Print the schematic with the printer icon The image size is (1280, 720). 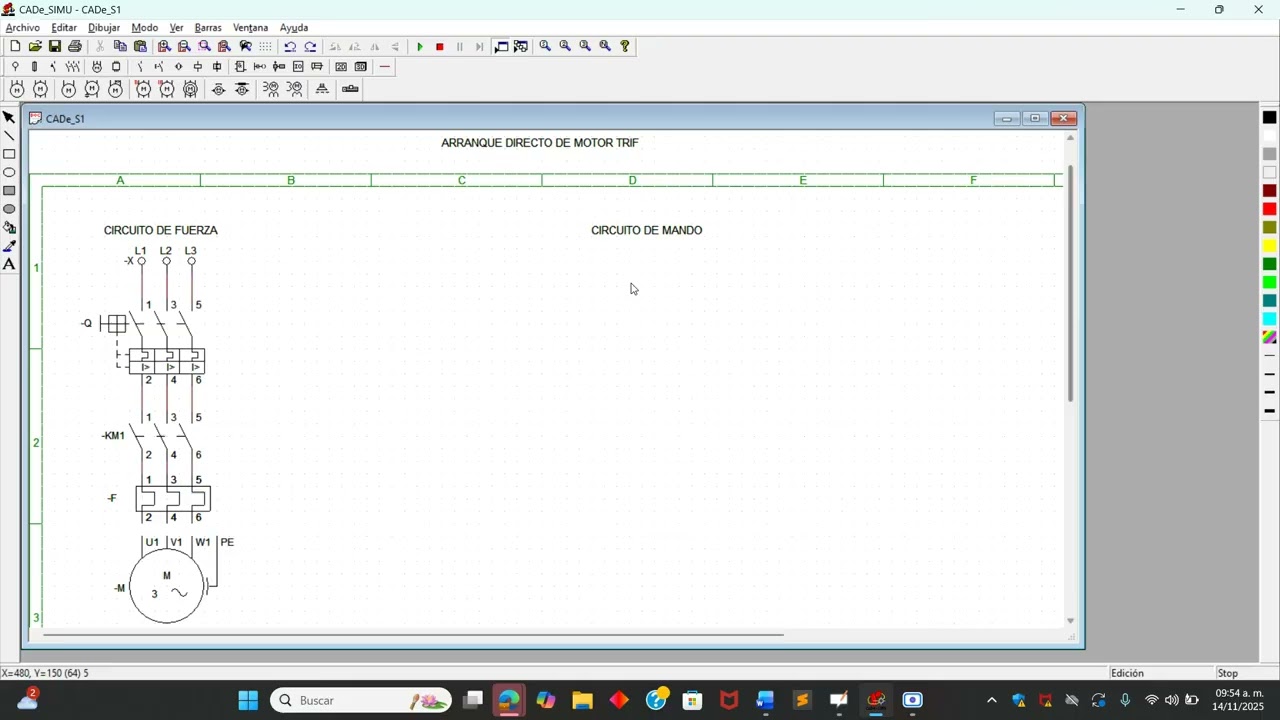pos(75,46)
